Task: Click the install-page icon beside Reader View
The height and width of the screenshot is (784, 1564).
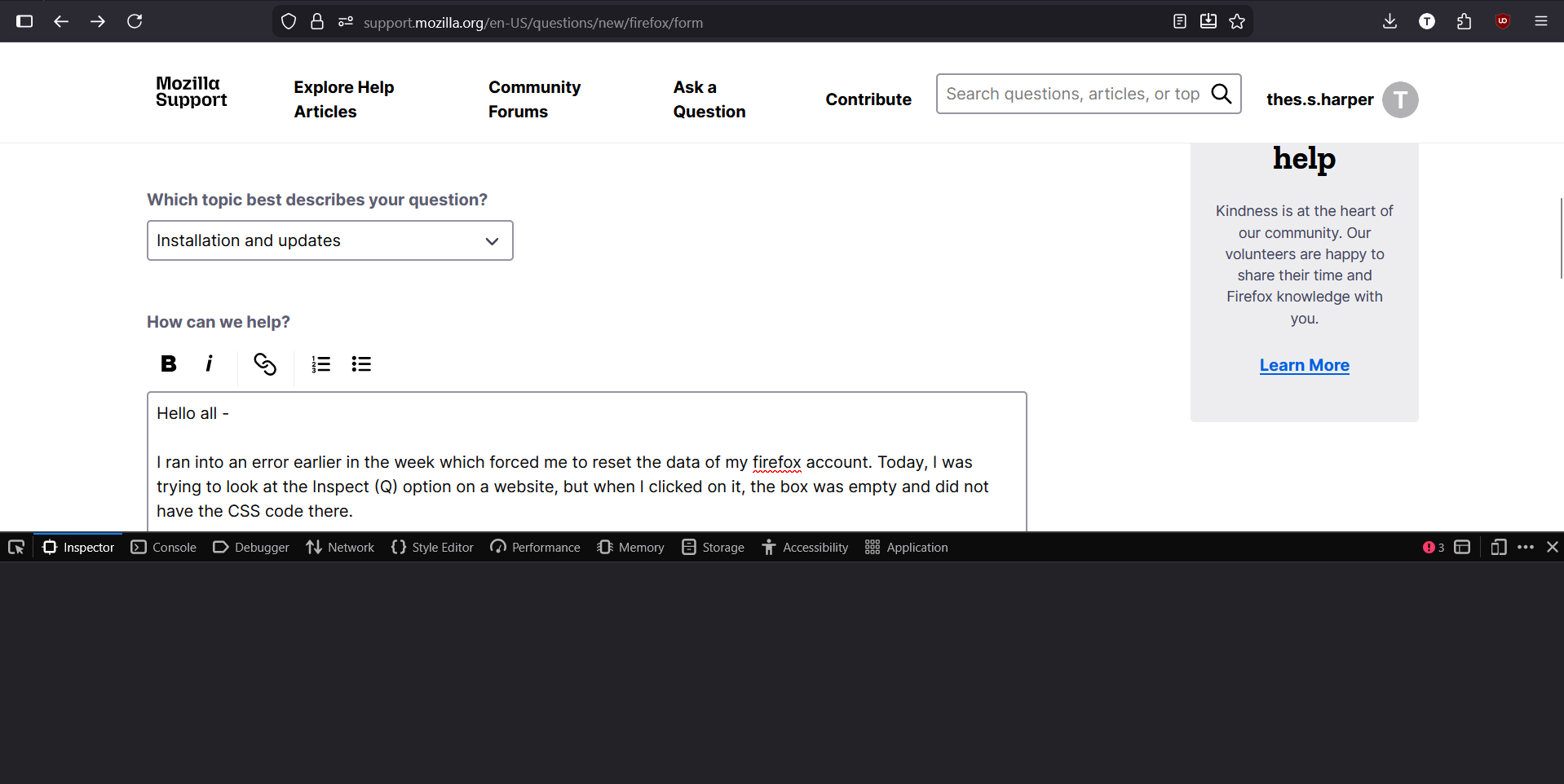Action: pos(1208,21)
